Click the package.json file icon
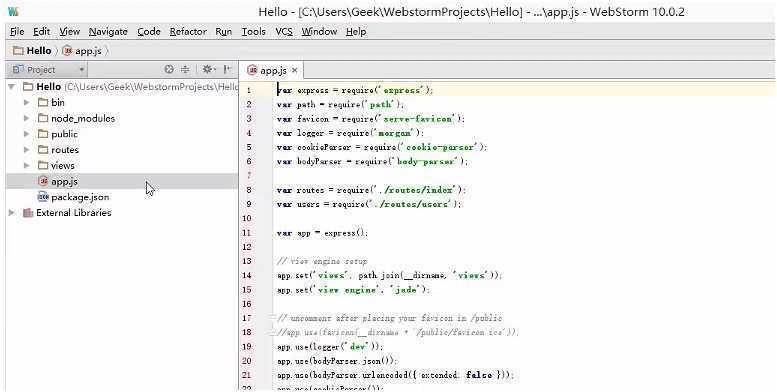777x392 pixels. [x=43, y=197]
